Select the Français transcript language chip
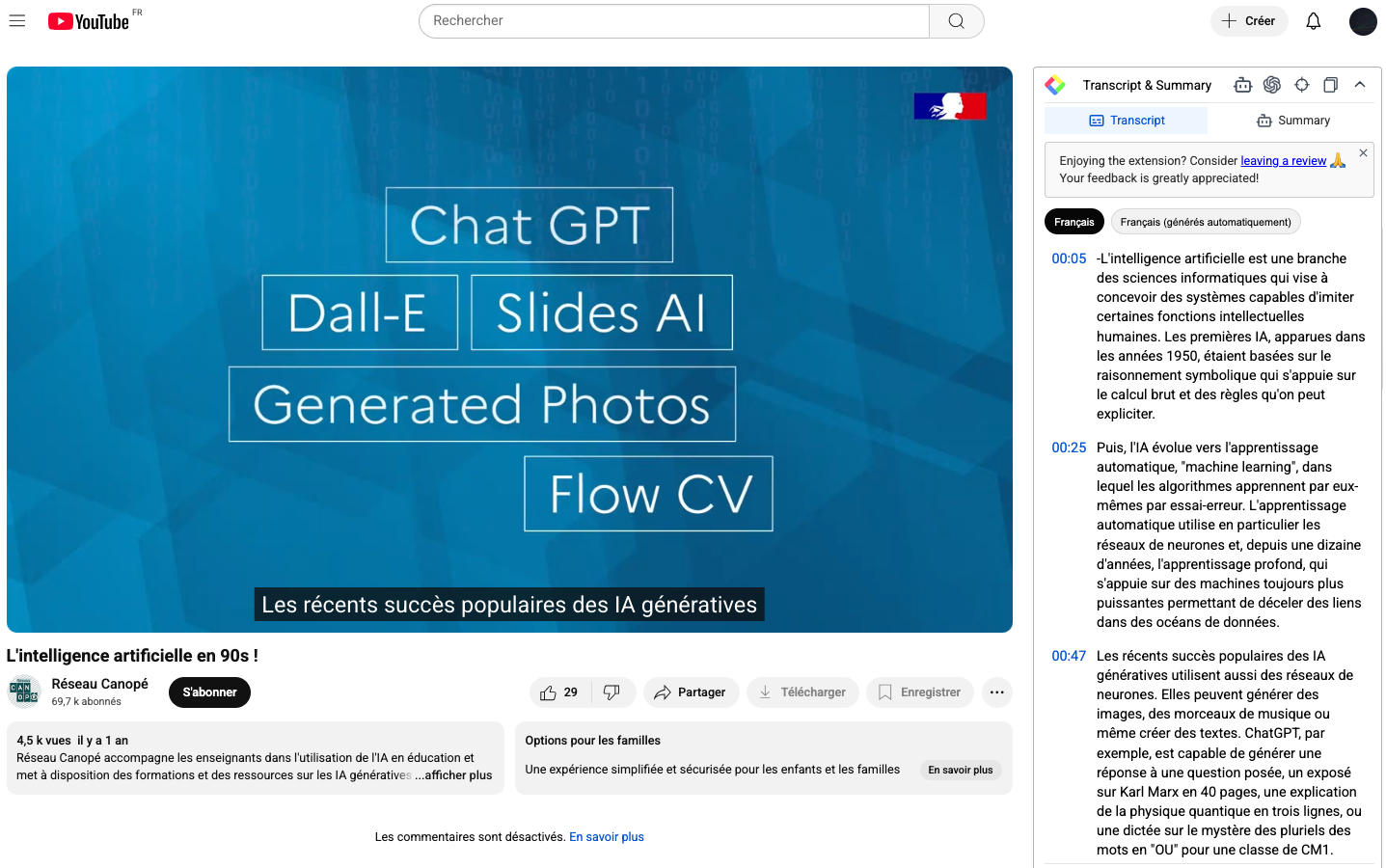This screenshot has height=868, width=1386. [1073, 222]
